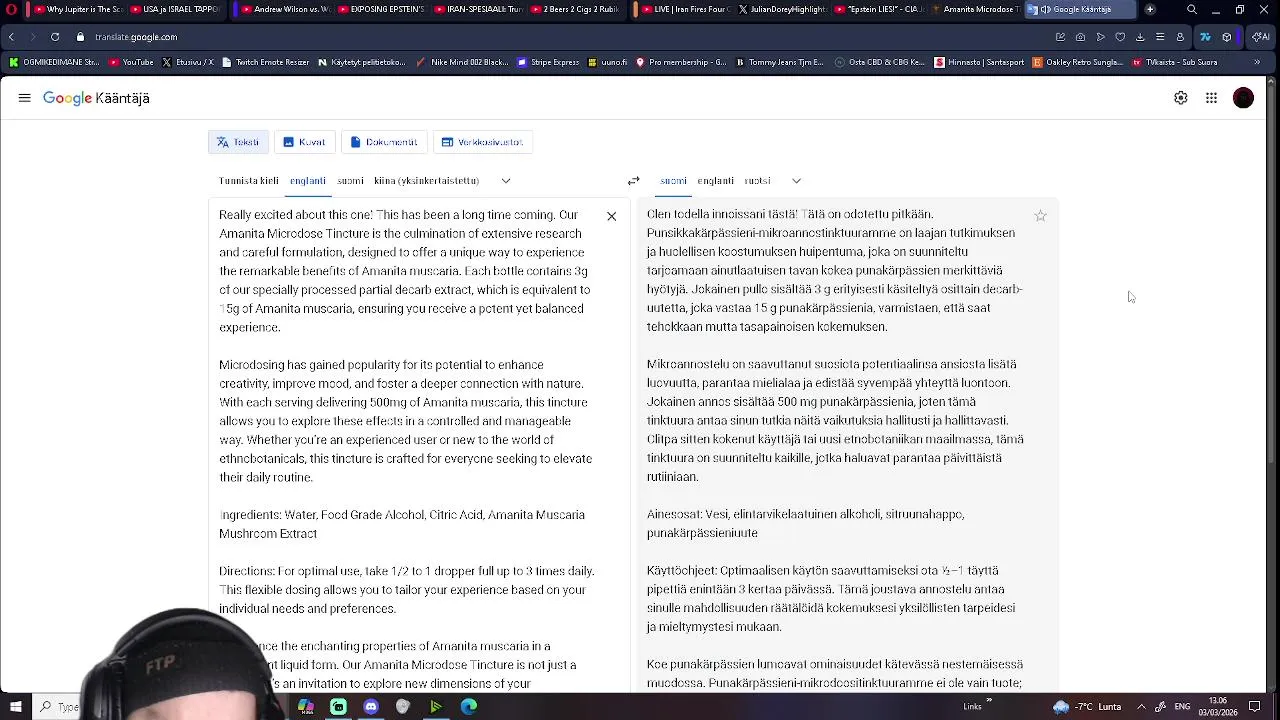Open the Etusivu / X bookmark
This screenshot has width=1280, height=720.
[187, 62]
